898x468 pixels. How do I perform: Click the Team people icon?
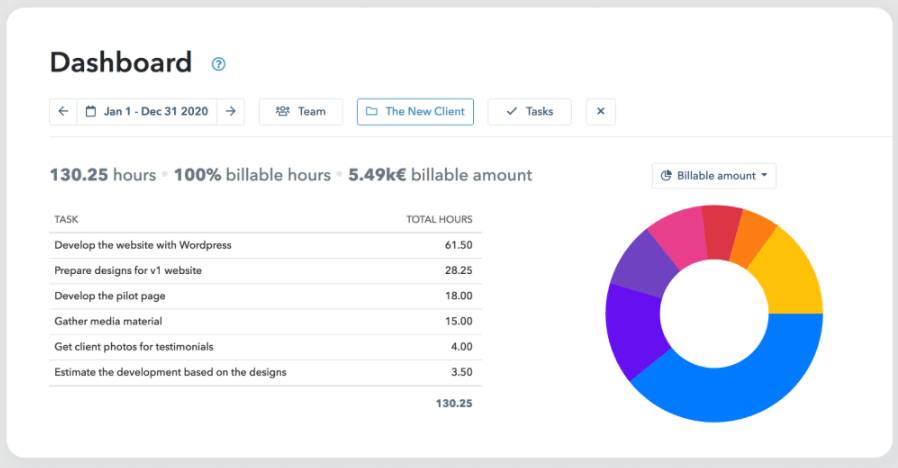click(283, 111)
